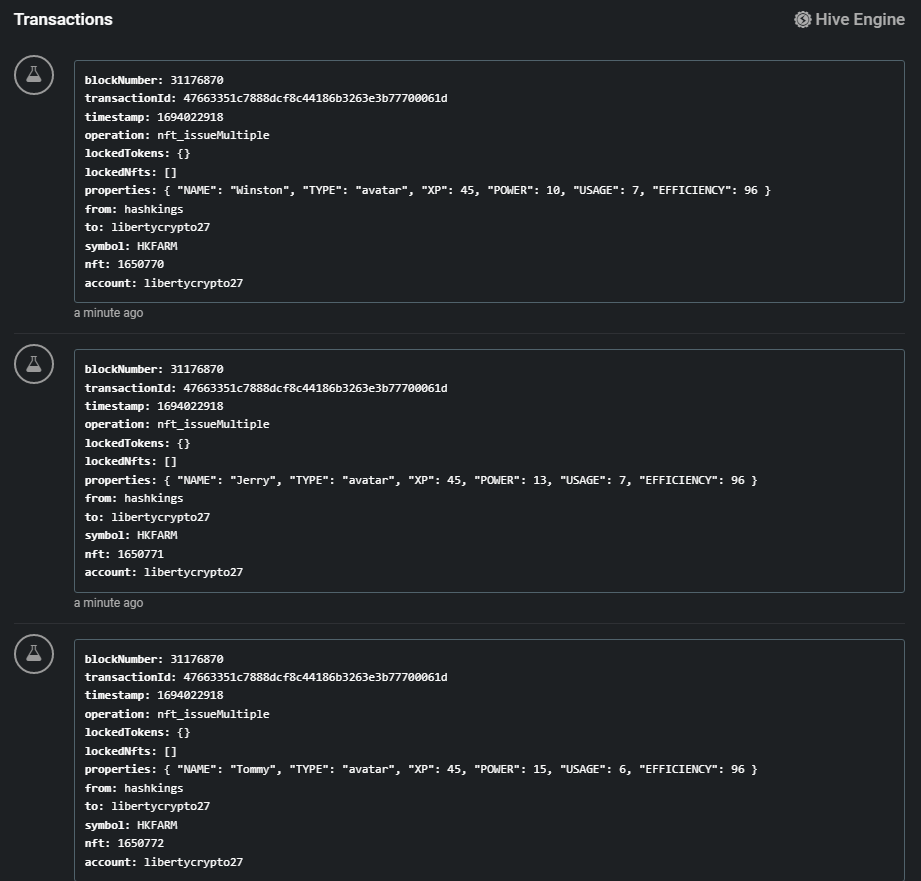Click the Transactions heading

tap(63, 19)
